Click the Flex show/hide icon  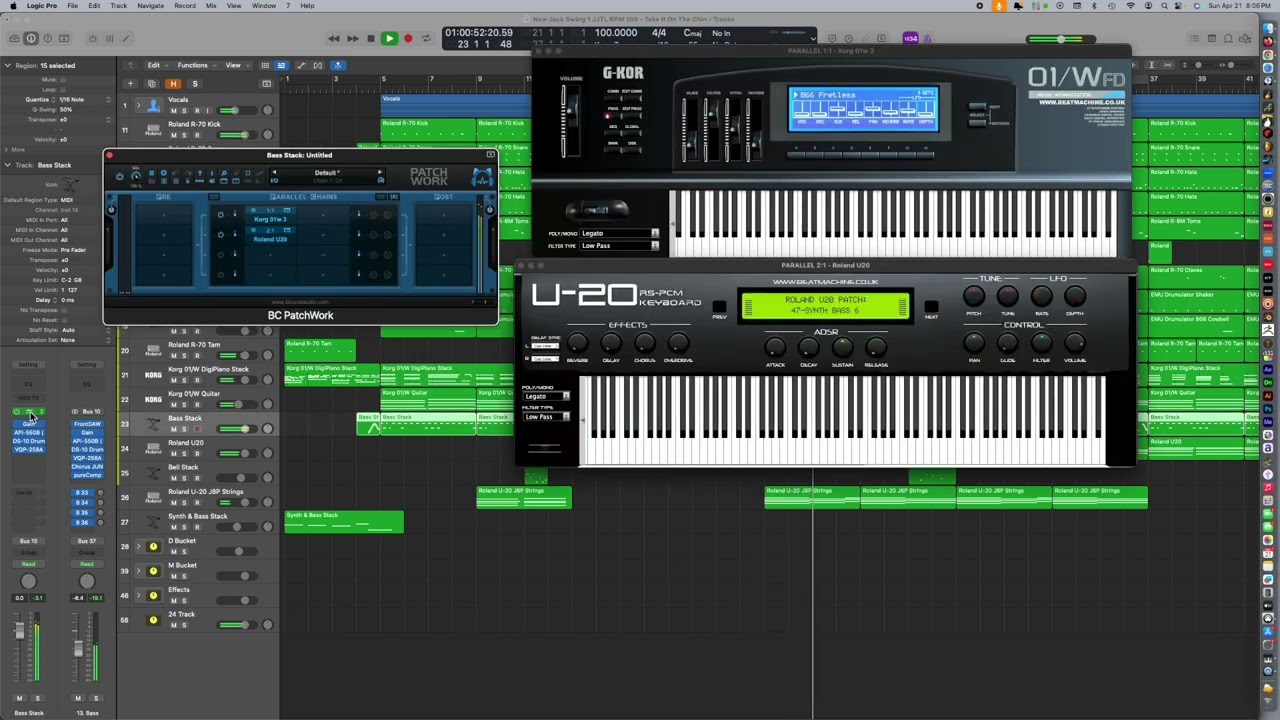point(318,65)
